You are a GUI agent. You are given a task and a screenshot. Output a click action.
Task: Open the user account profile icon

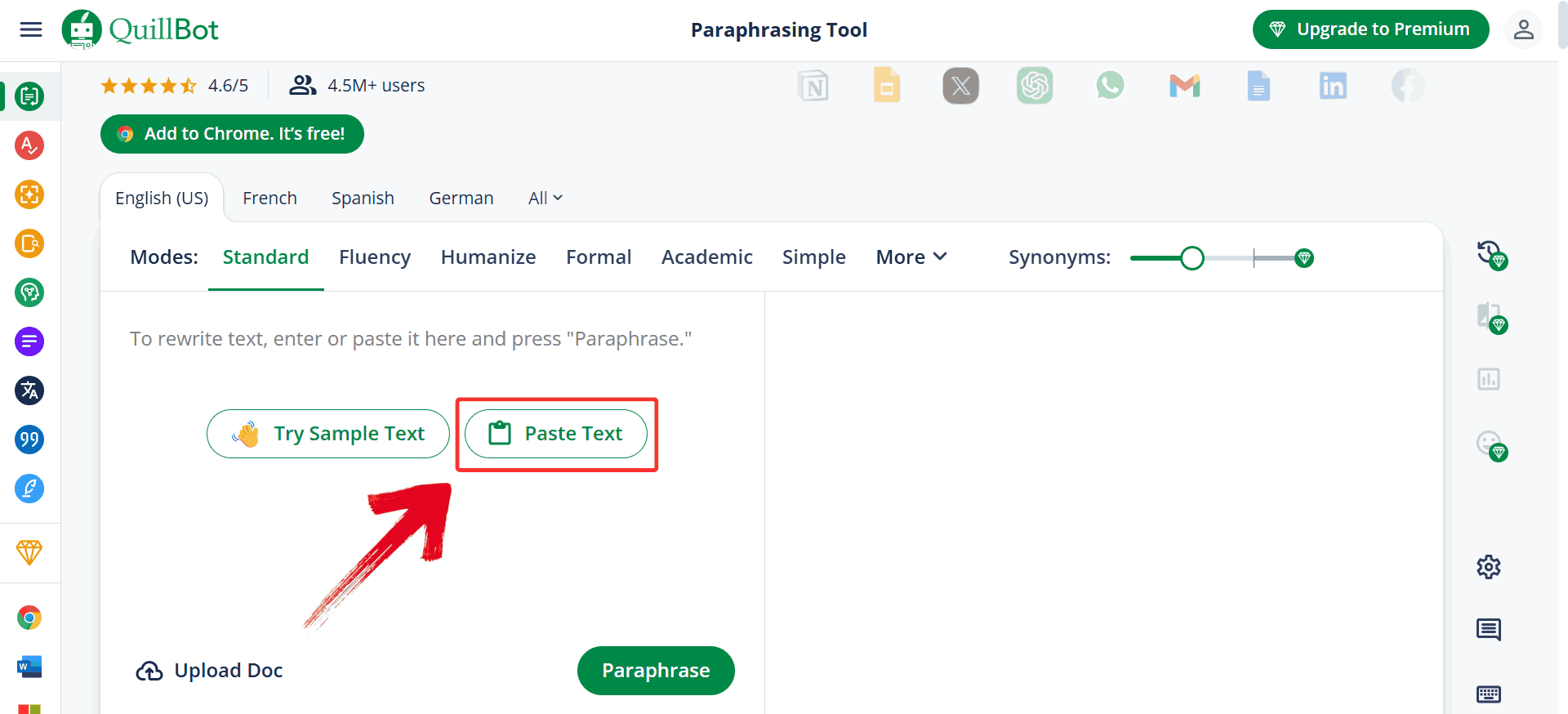pos(1523,30)
